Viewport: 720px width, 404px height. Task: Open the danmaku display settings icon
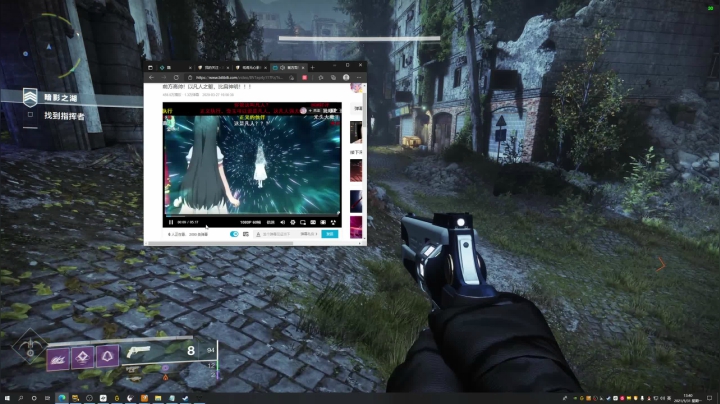(246, 234)
